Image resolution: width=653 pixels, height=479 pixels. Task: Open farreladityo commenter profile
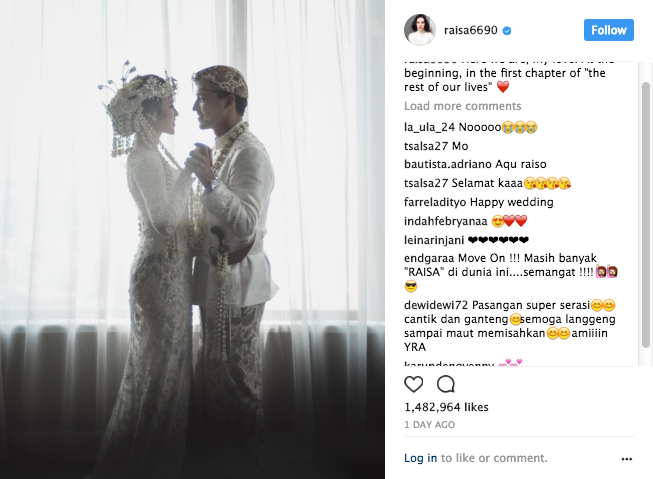click(435, 202)
